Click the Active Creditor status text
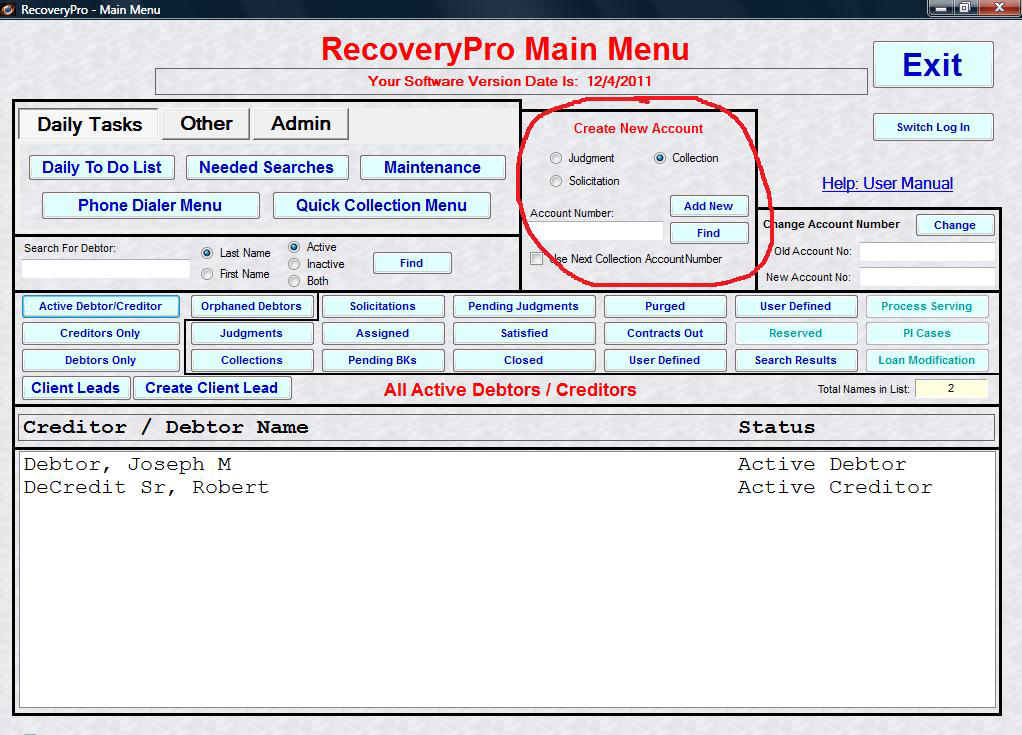Viewport: 1022px width, 735px height. pos(835,487)
